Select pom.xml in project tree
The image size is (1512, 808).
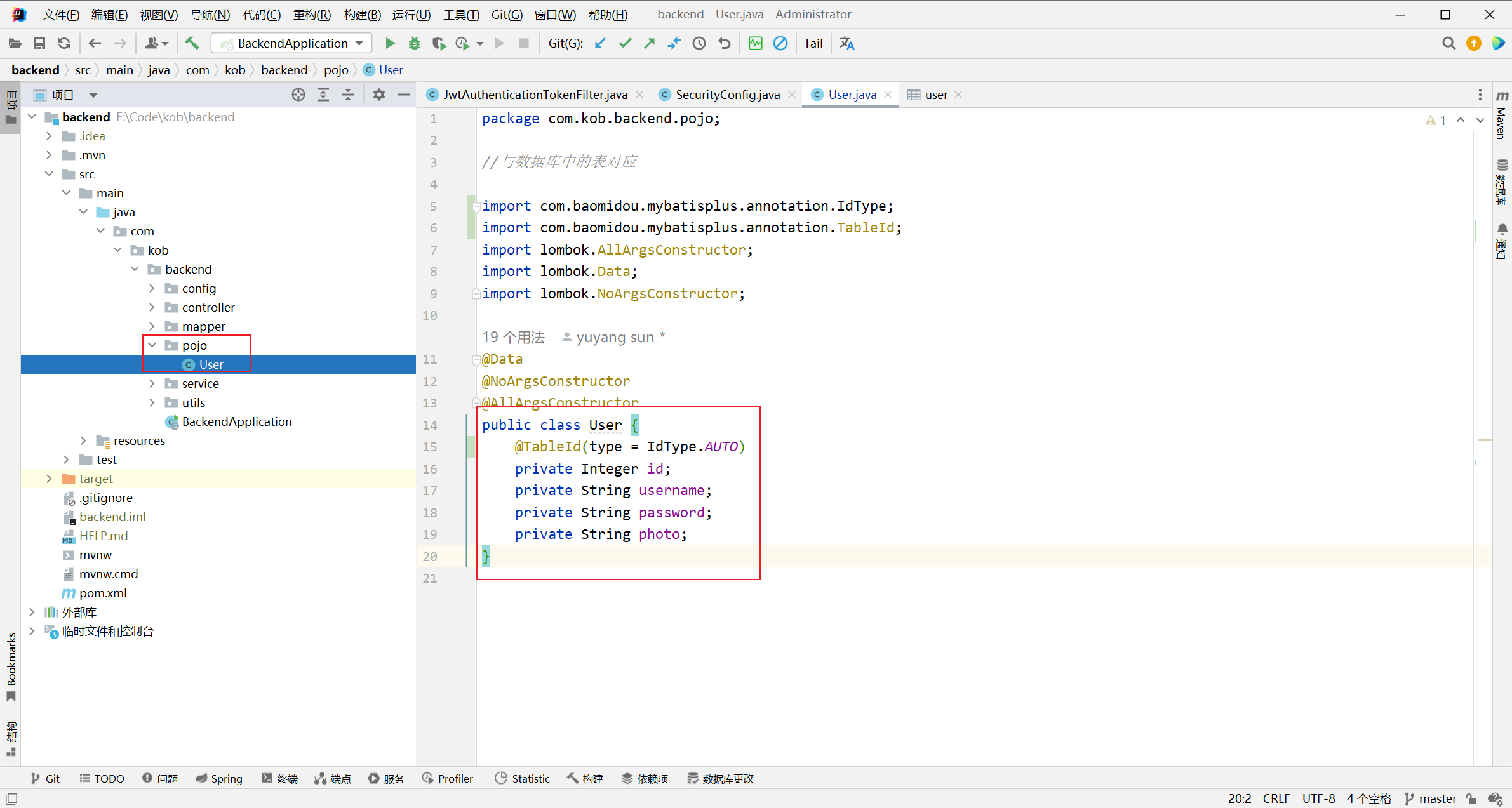pos(103,593)
